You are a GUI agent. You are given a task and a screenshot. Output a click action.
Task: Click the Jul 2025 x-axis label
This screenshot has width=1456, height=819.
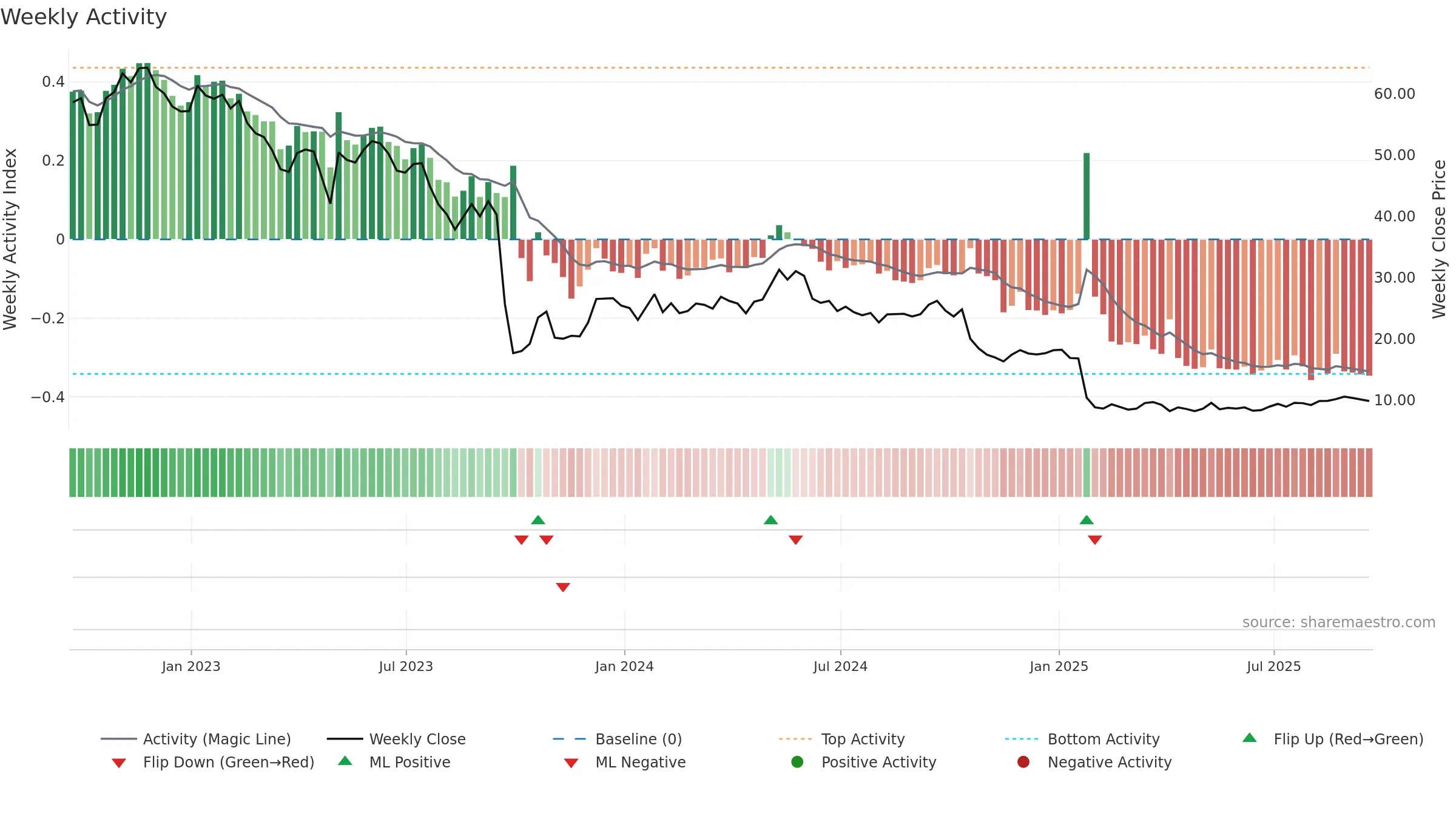tap(1274, 666)
